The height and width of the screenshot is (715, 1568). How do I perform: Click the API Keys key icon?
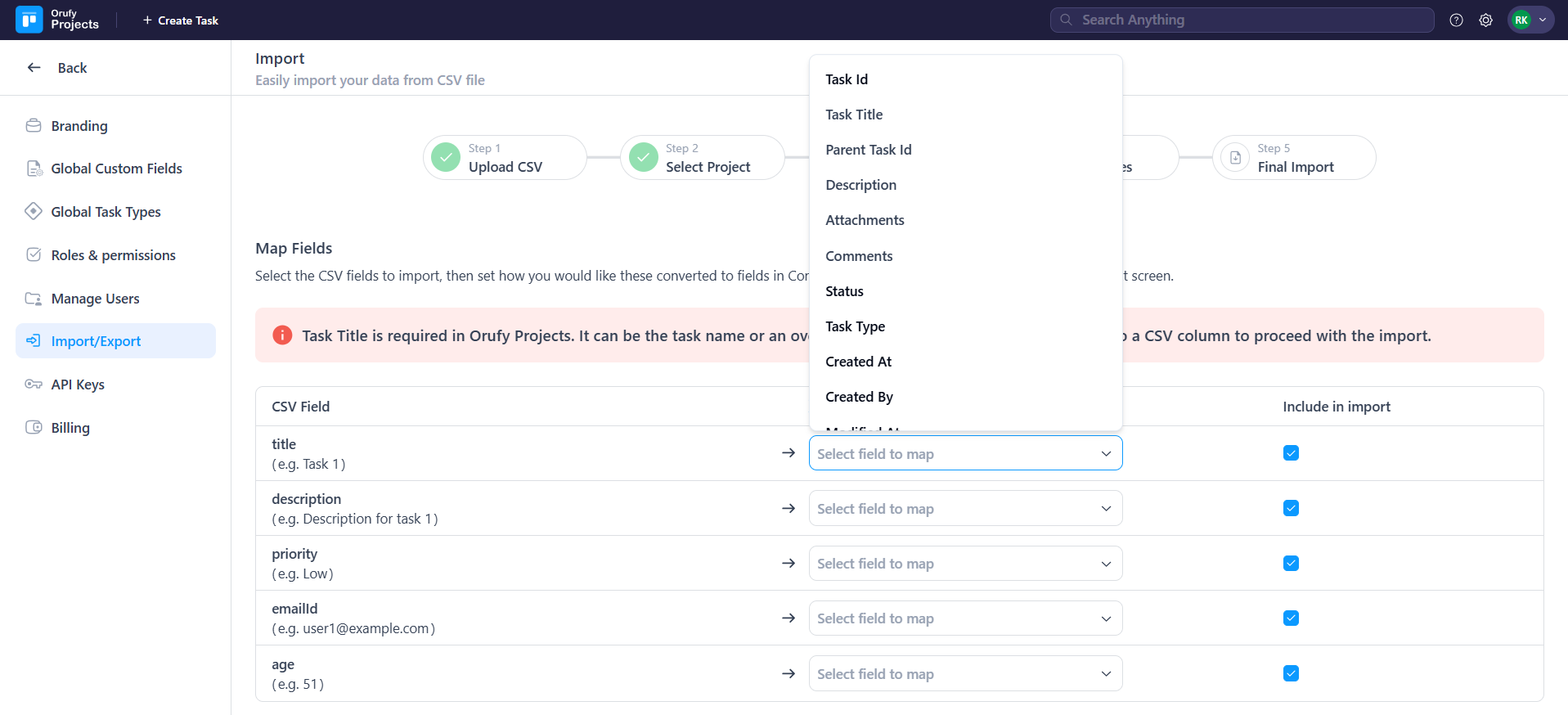pyautogui.click(x=34, y=384)
